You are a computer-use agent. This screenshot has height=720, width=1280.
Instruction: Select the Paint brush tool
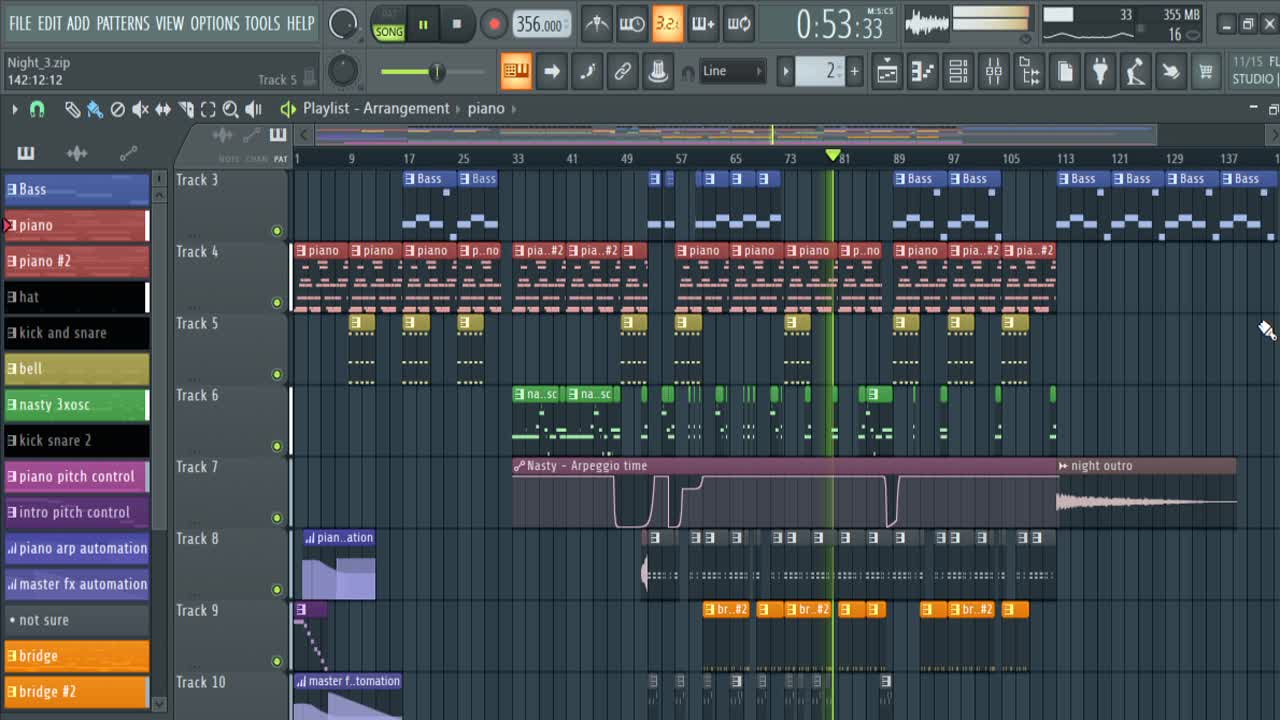(x=95, y=109)
